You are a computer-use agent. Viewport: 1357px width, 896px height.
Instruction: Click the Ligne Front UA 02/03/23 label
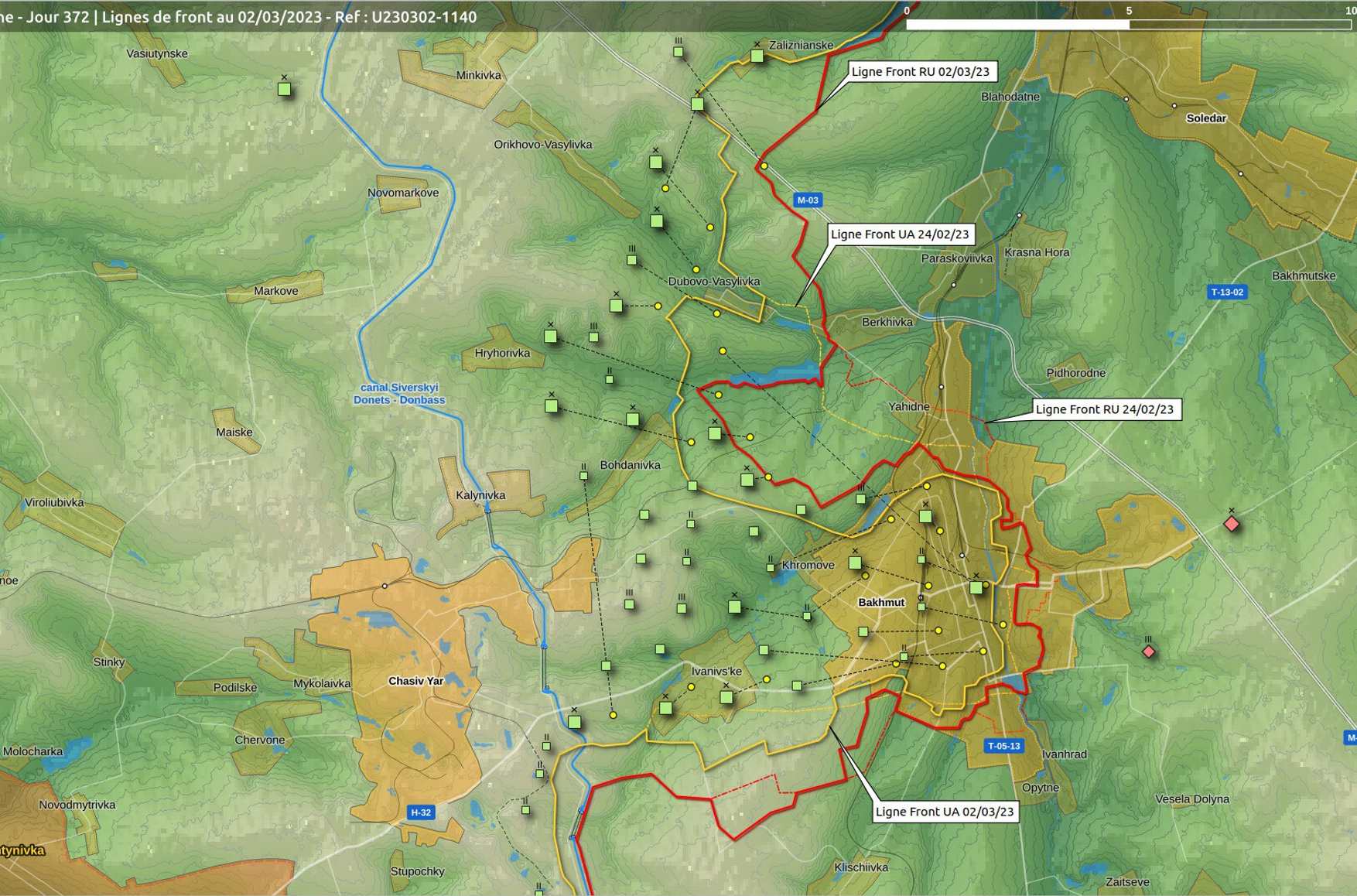[x=944, y=812]
